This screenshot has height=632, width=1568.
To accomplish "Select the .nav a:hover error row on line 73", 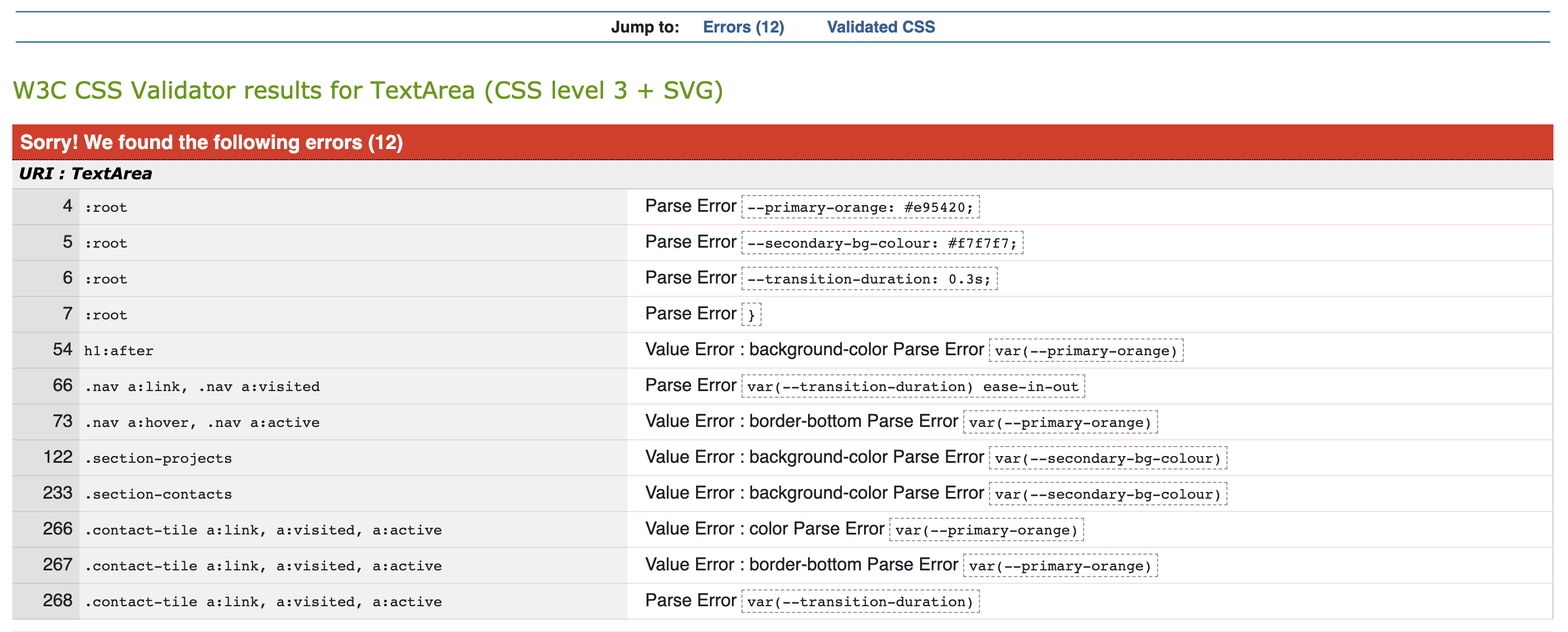I will coord(201,421).
